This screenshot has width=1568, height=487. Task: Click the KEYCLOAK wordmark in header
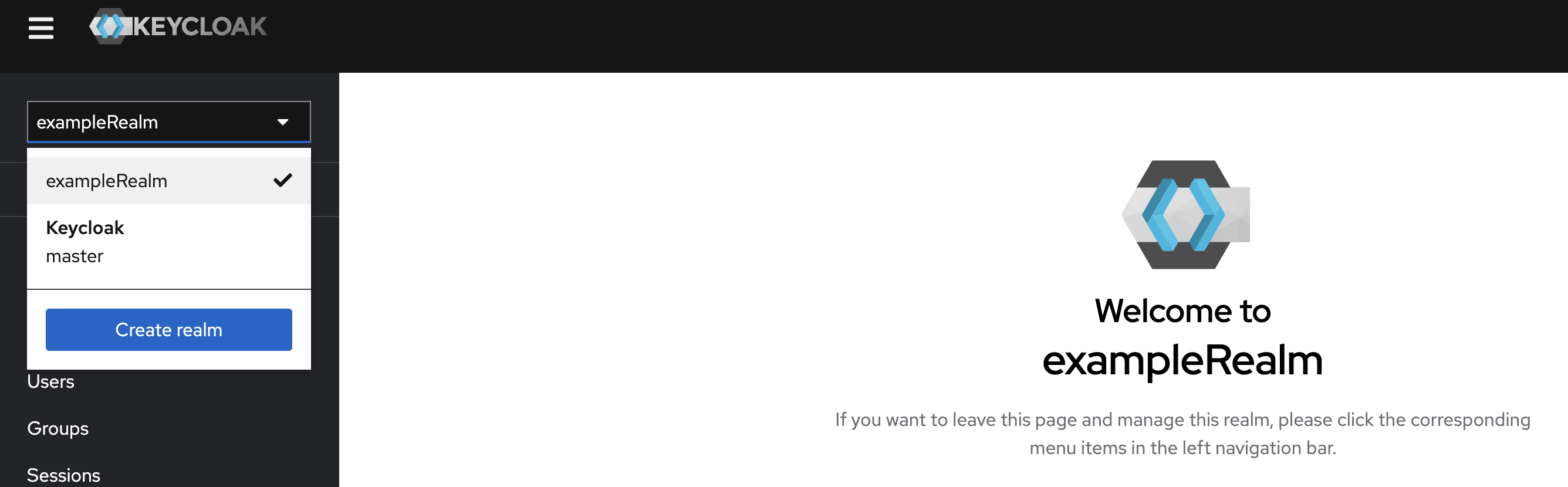pyautogui.click(x=200, y=26)
